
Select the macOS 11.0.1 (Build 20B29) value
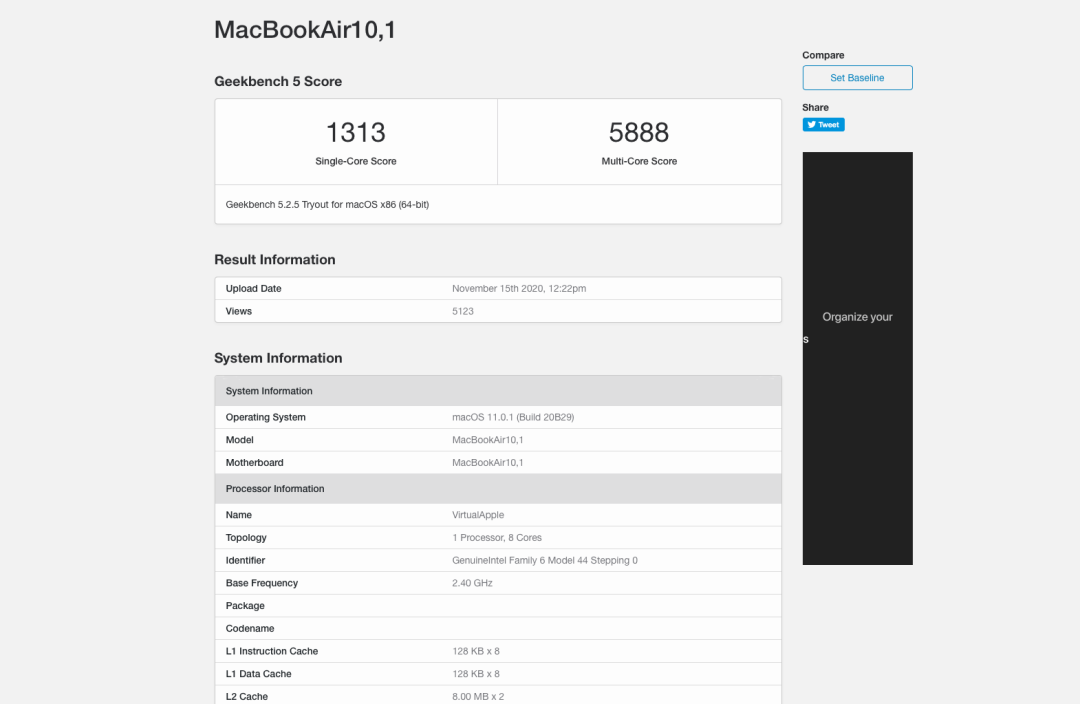click(x=513, y=417)
